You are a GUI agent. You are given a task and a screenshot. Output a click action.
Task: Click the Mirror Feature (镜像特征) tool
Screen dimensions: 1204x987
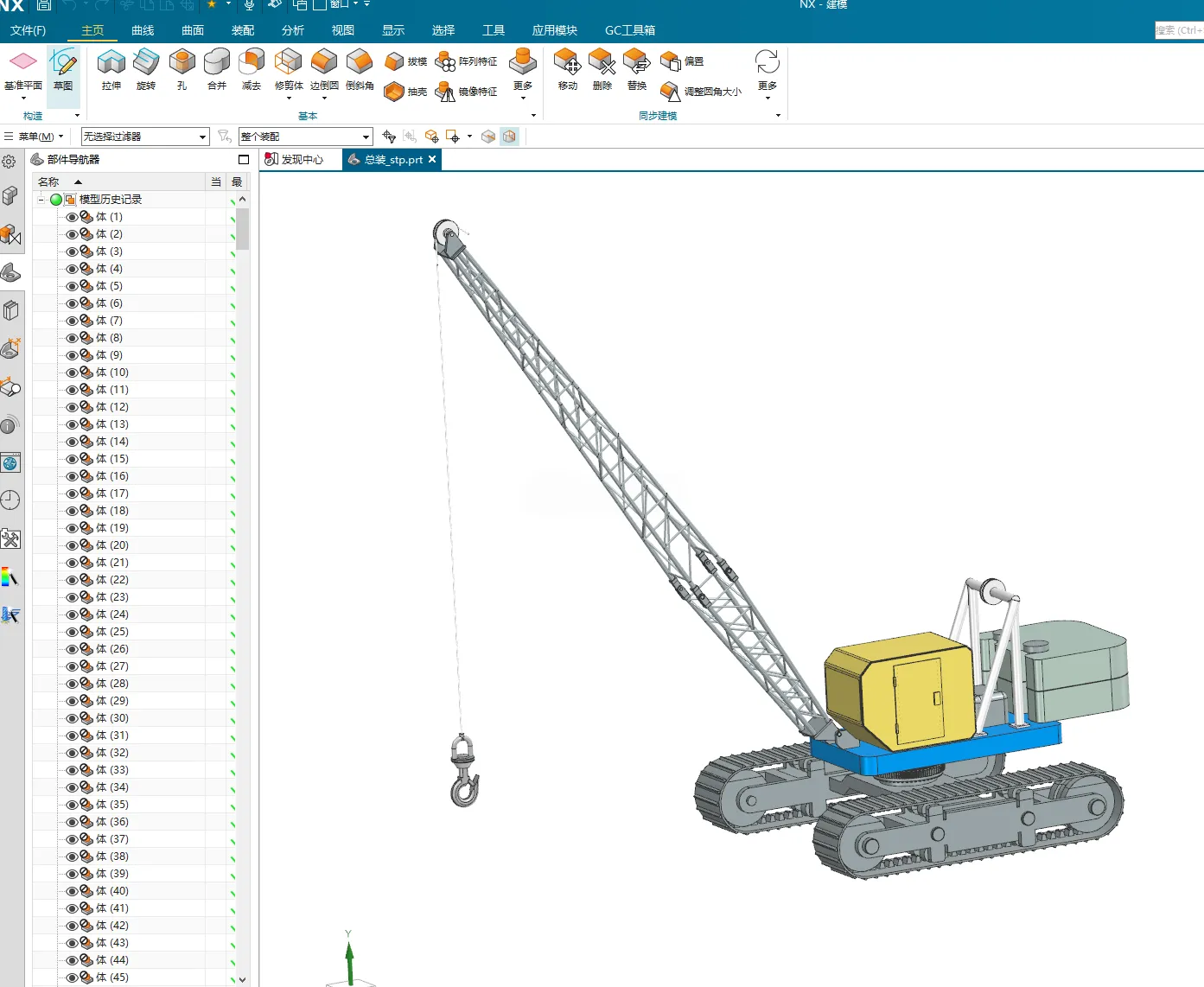[467, 92]
